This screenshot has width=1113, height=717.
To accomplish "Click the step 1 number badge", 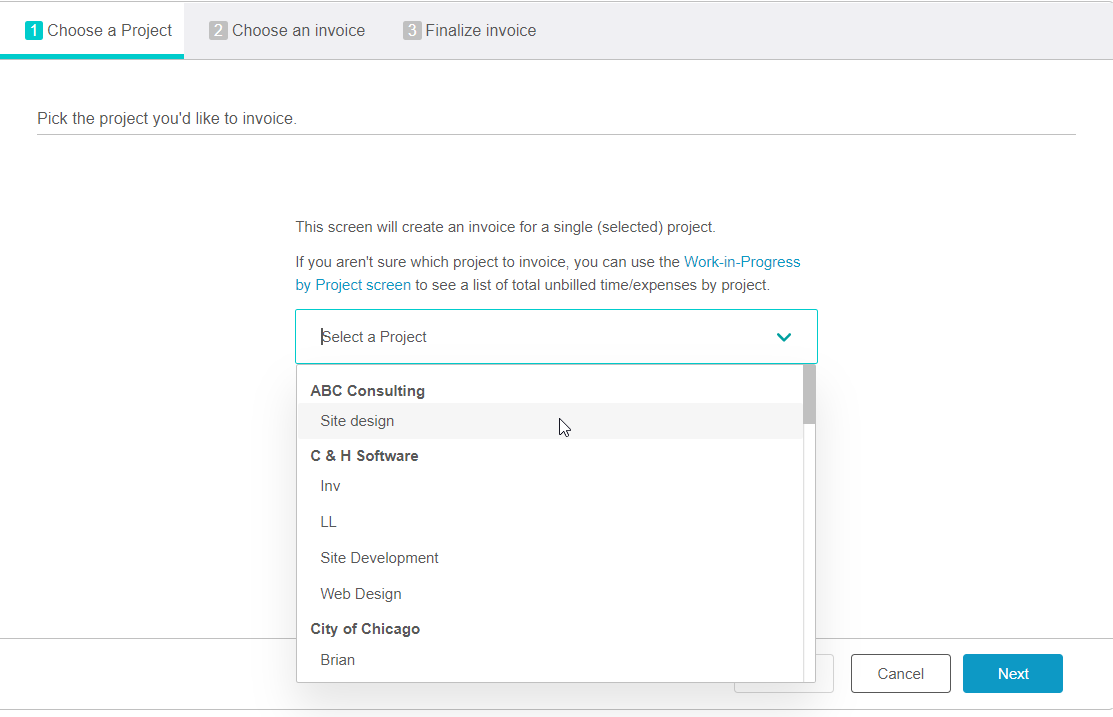I will (34, 30).
